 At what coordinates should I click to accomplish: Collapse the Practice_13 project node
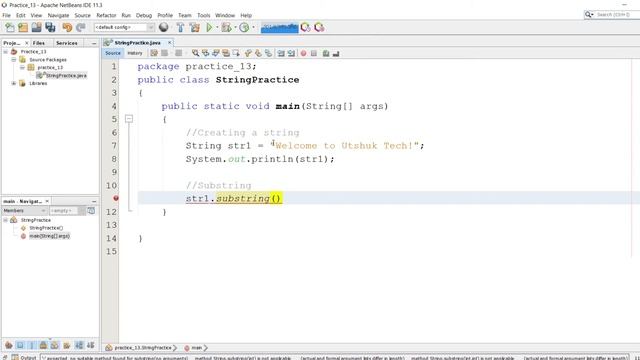tap(6, 52)
